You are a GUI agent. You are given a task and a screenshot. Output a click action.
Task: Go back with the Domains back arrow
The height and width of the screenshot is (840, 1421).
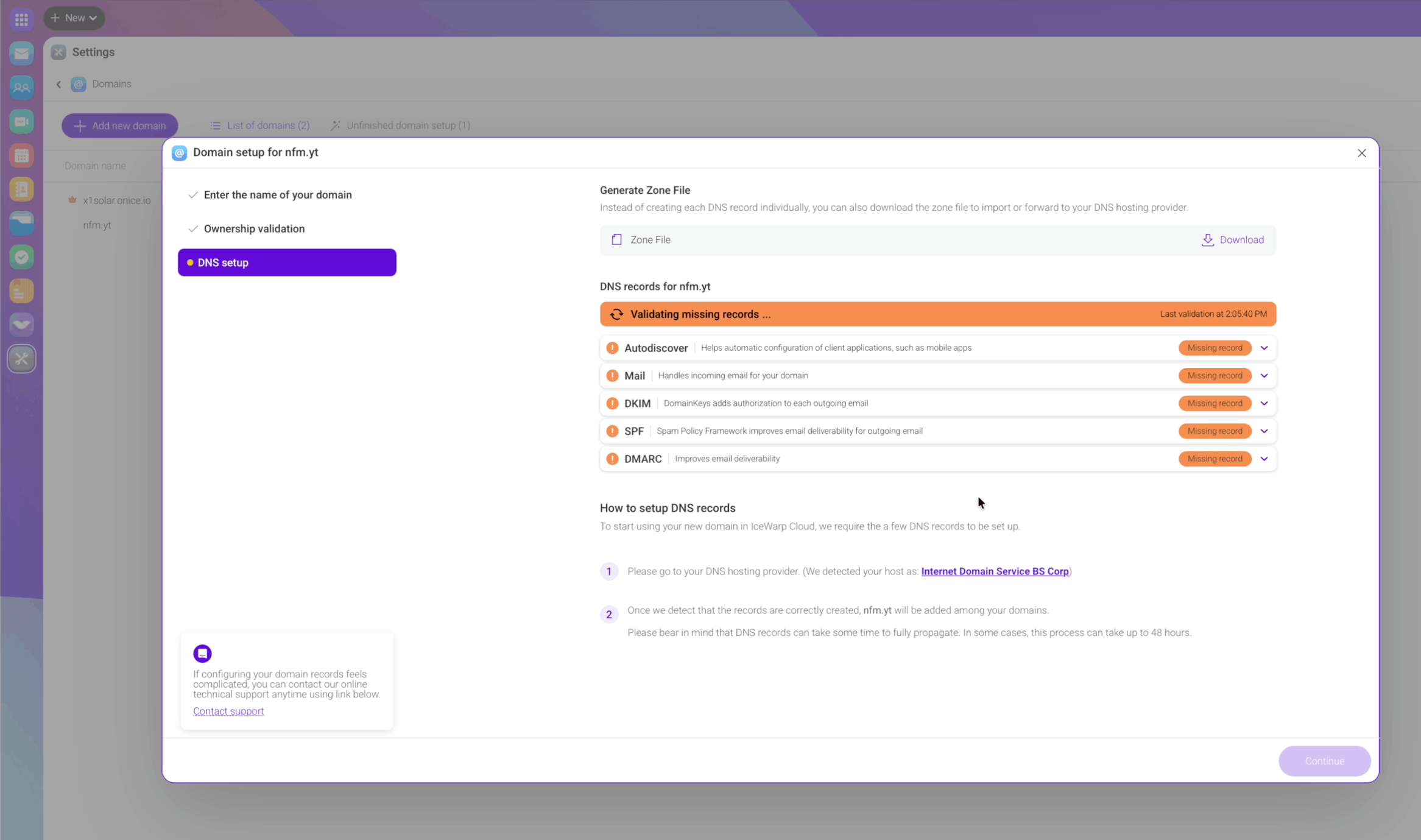click(58, 85)
